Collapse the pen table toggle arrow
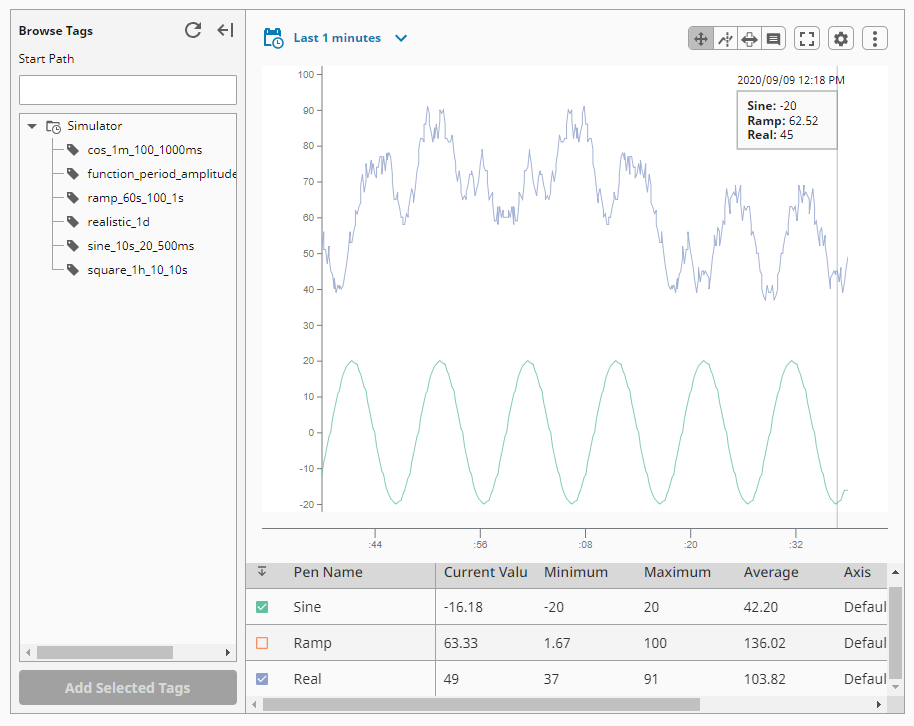Image resolution: width=914 pixels, height=726 pixels. pyautogui.click(x=262, y=571)
